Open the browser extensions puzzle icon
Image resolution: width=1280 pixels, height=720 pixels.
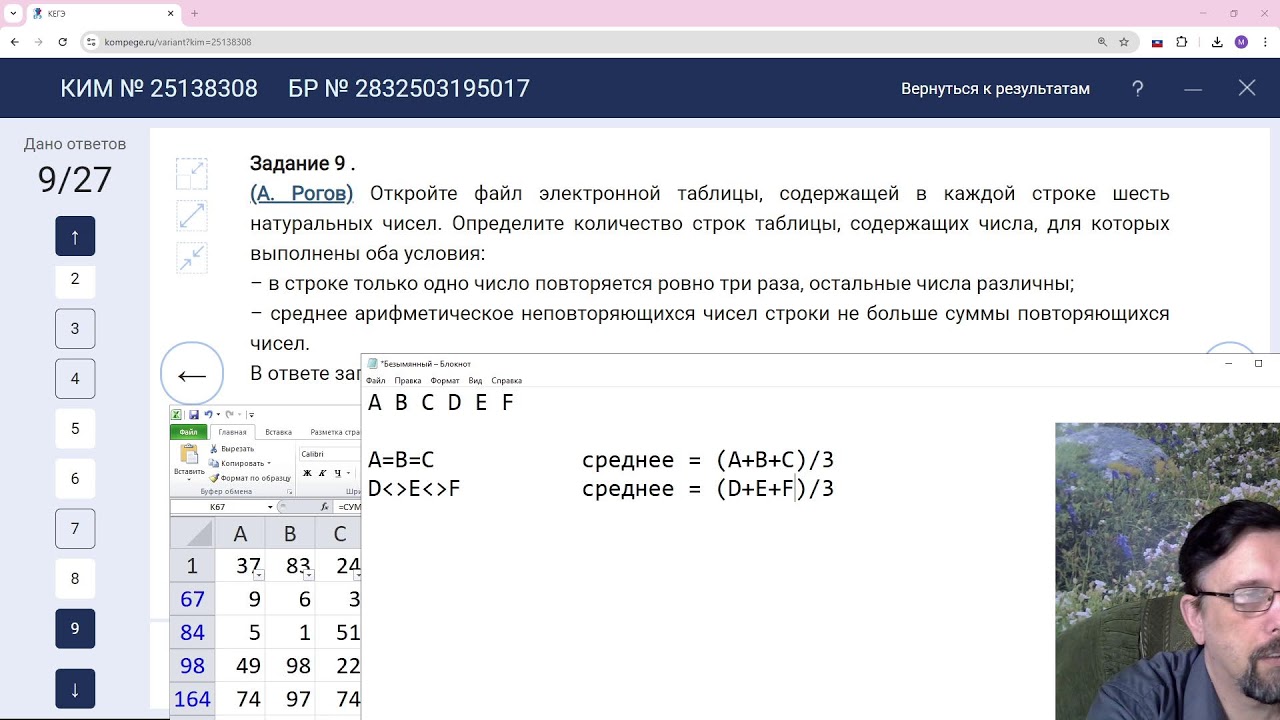pos(1182,42)
